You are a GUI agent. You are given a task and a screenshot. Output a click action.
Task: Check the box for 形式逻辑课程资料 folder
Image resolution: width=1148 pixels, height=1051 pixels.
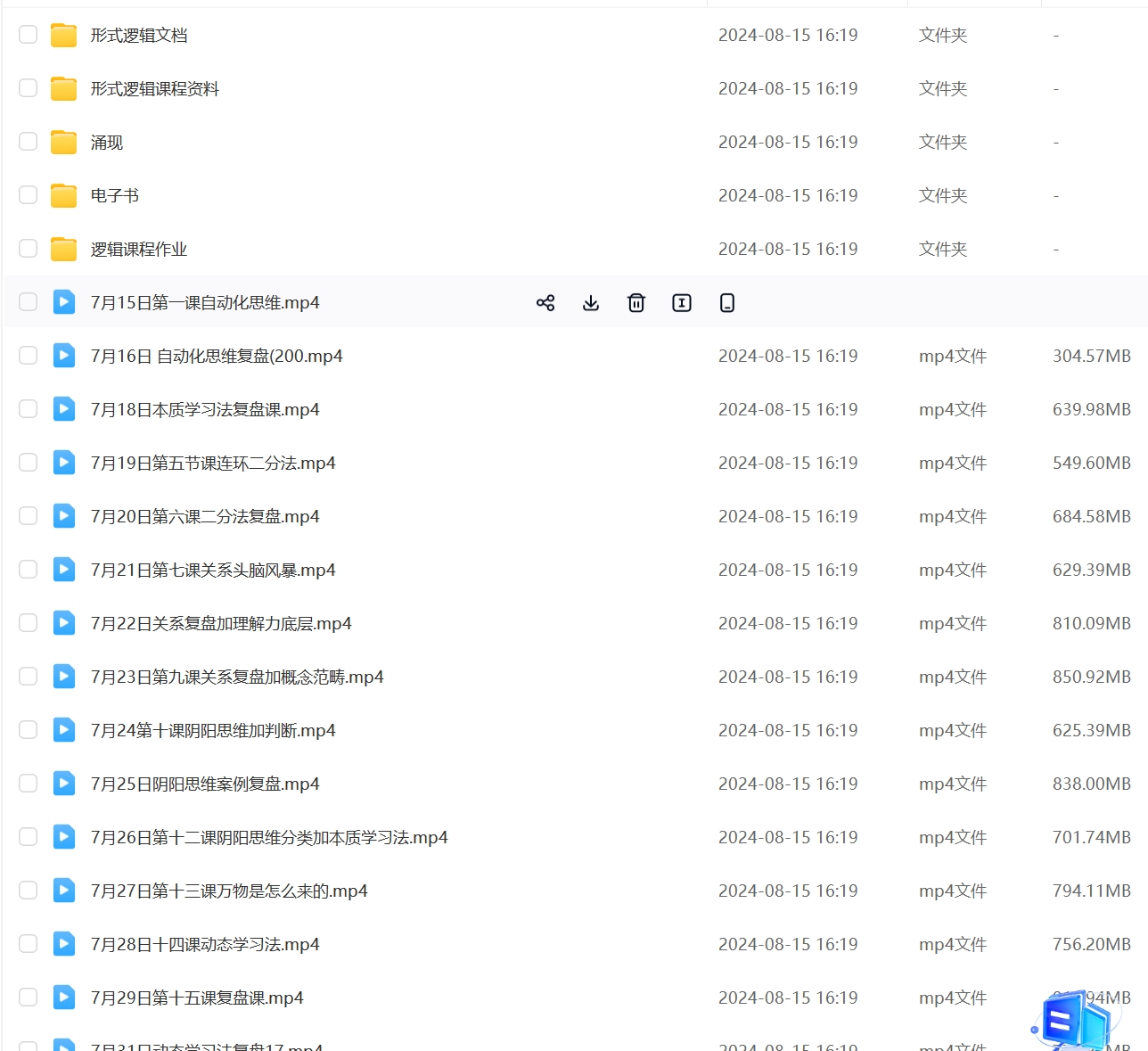tap(29, 88)
